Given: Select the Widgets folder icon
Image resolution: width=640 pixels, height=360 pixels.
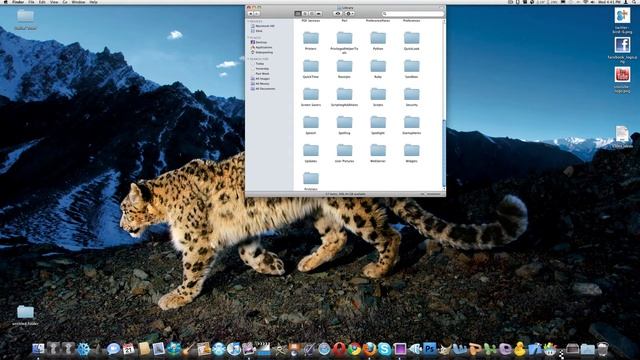Looking at the screenshot, I should (x=411, y=151).
